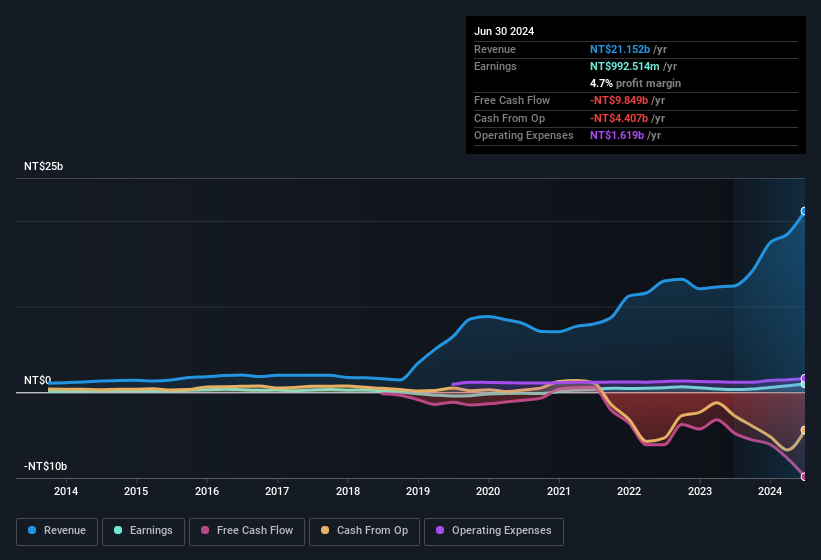Click the 4.7% profit margin text
Screen dimensions: 821x560
[x=635, y=83]
